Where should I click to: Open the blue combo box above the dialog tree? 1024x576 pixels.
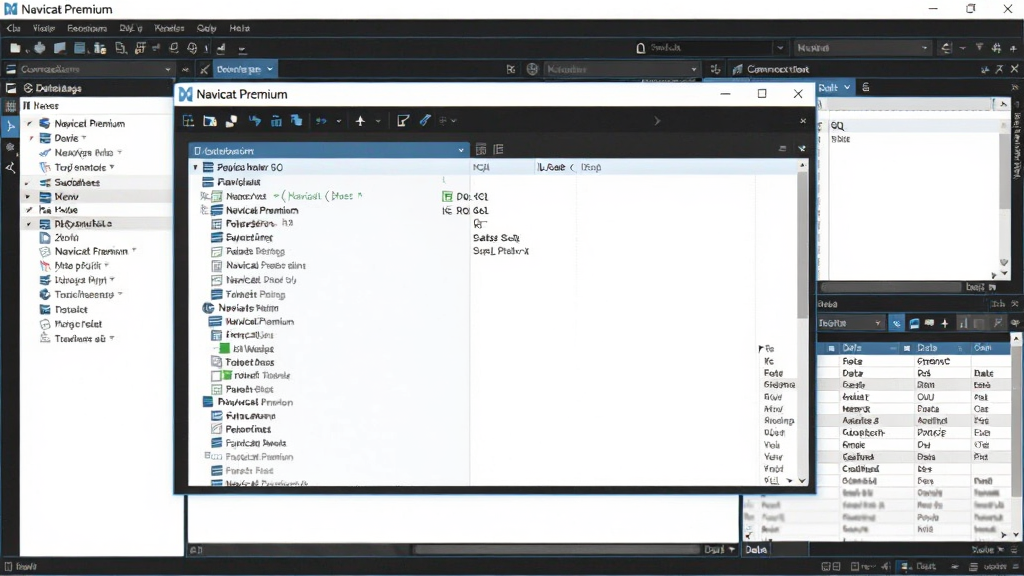tap(328, 150)
